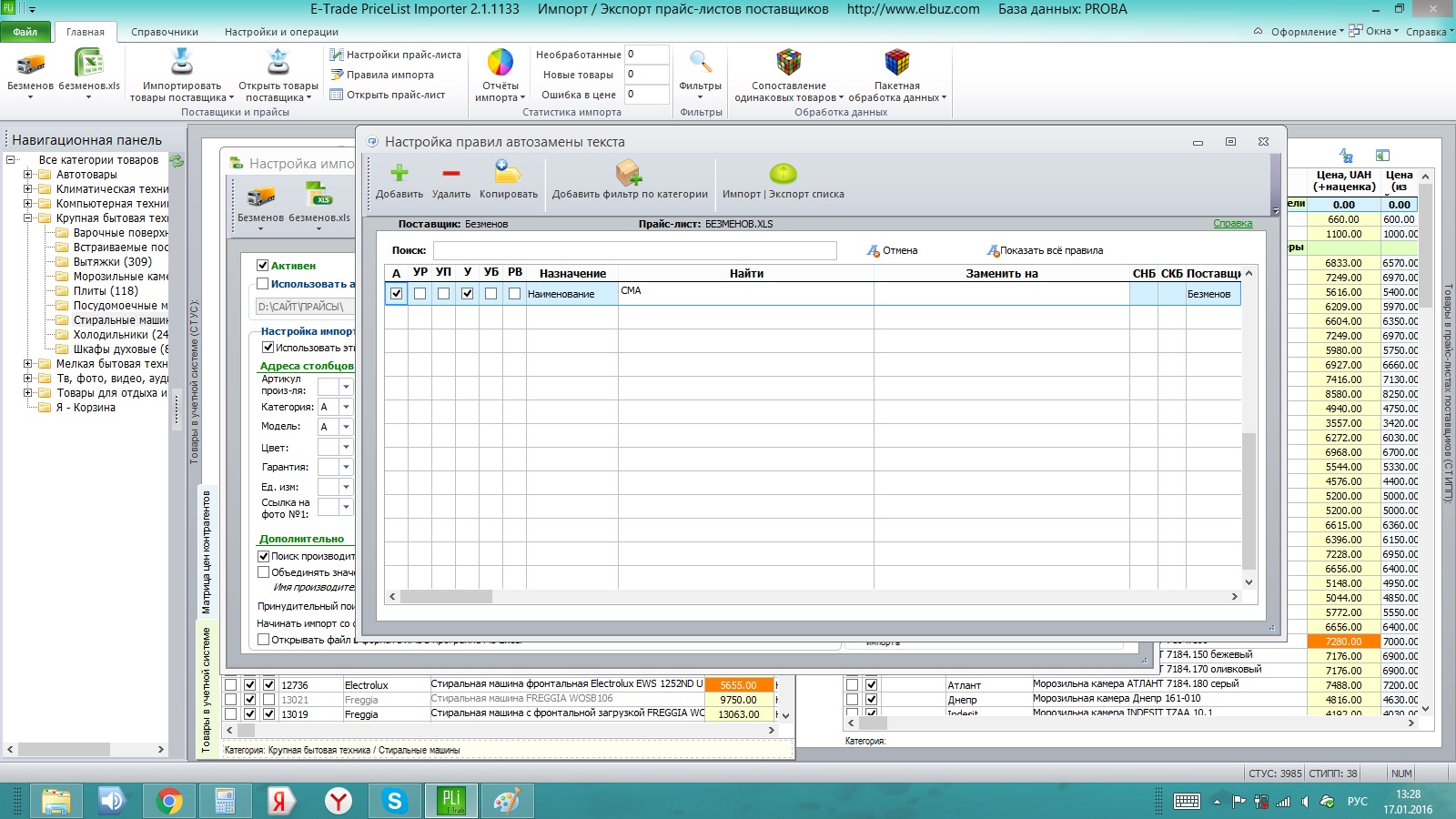The height and width of the screenshot is (819, 1456).
Task: Toggle the Активен checkbox
Action: (x=263, y=266)
